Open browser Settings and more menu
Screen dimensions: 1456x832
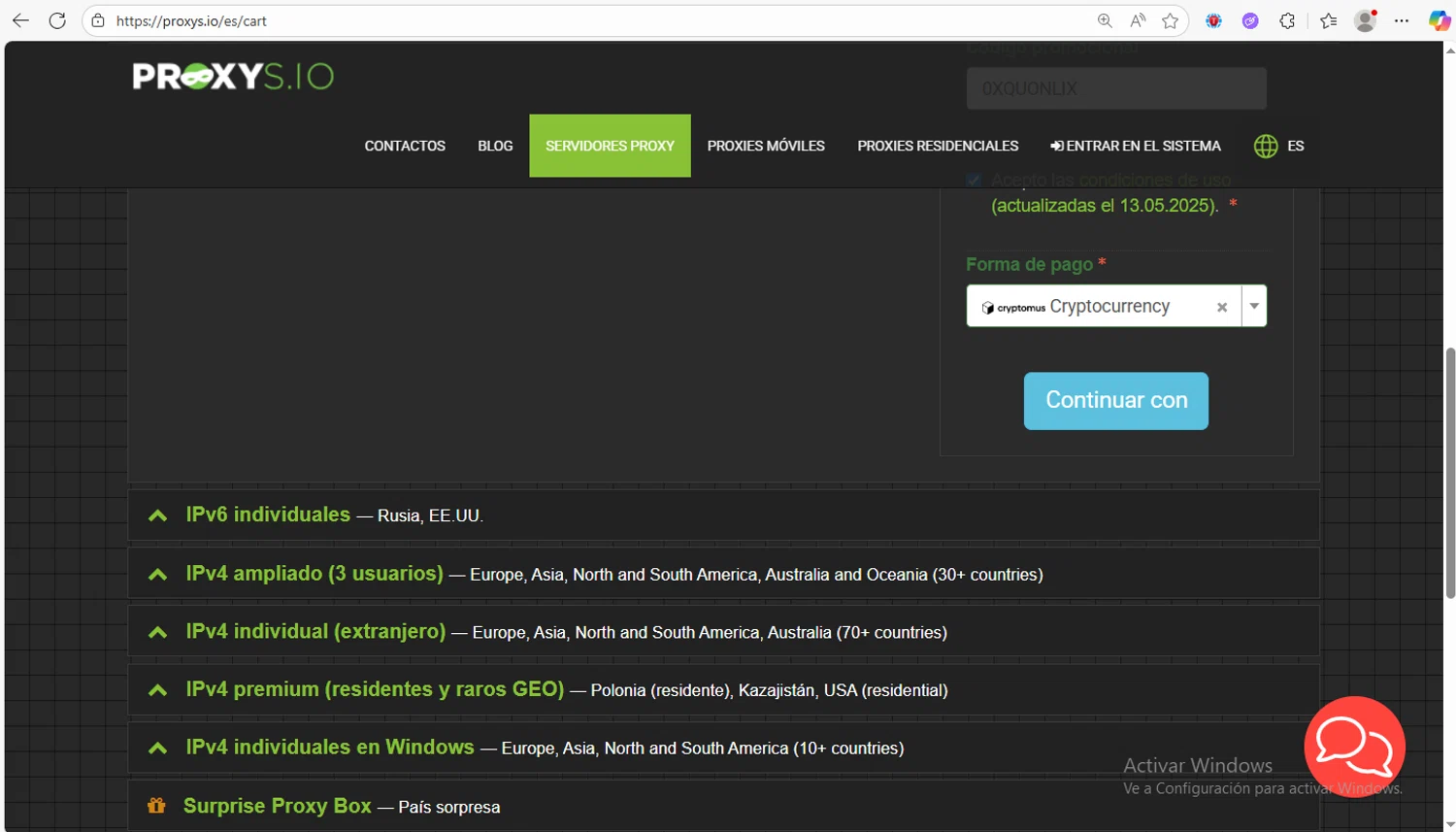coord(1402,20)
